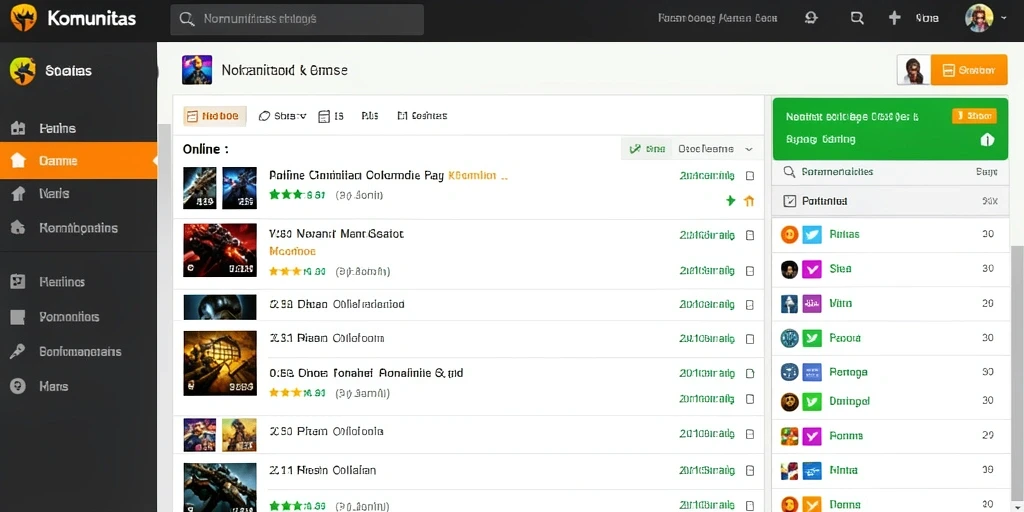1024x512 pixels.
Task: Click the plus icon in the header
Action: click(895, 18)
